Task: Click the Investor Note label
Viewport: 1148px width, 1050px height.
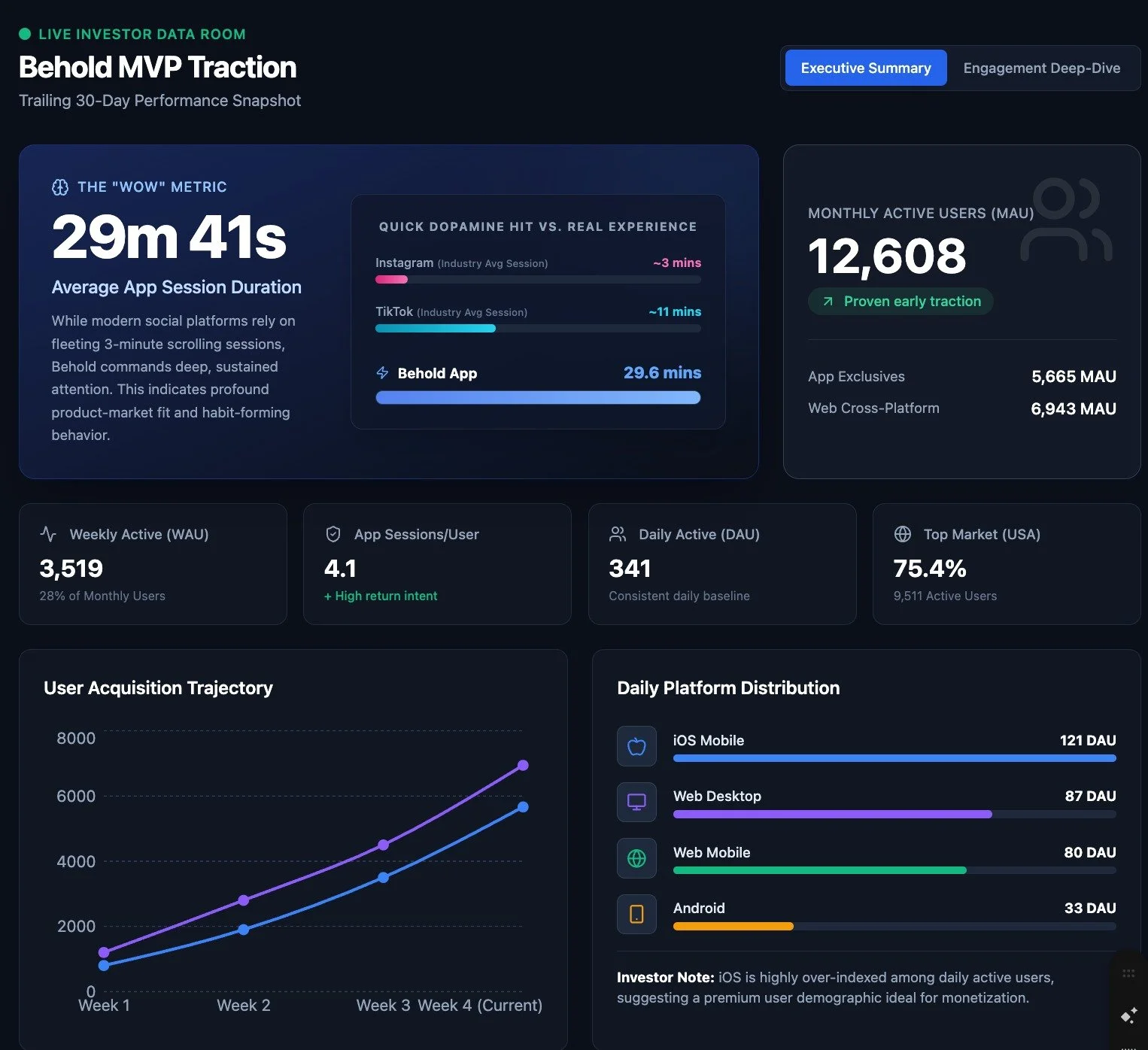Action: [666, 978]
